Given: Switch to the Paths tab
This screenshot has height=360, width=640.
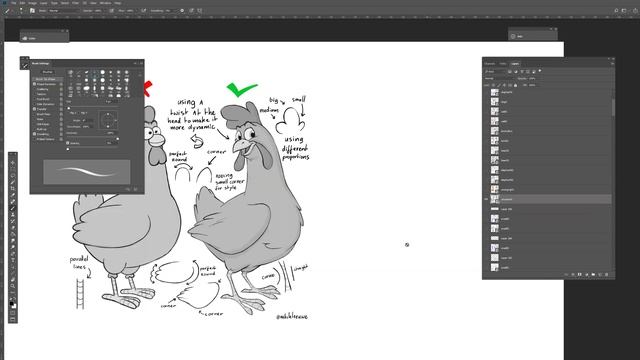Looking at the screenshot, I should [x=503, y=64].
